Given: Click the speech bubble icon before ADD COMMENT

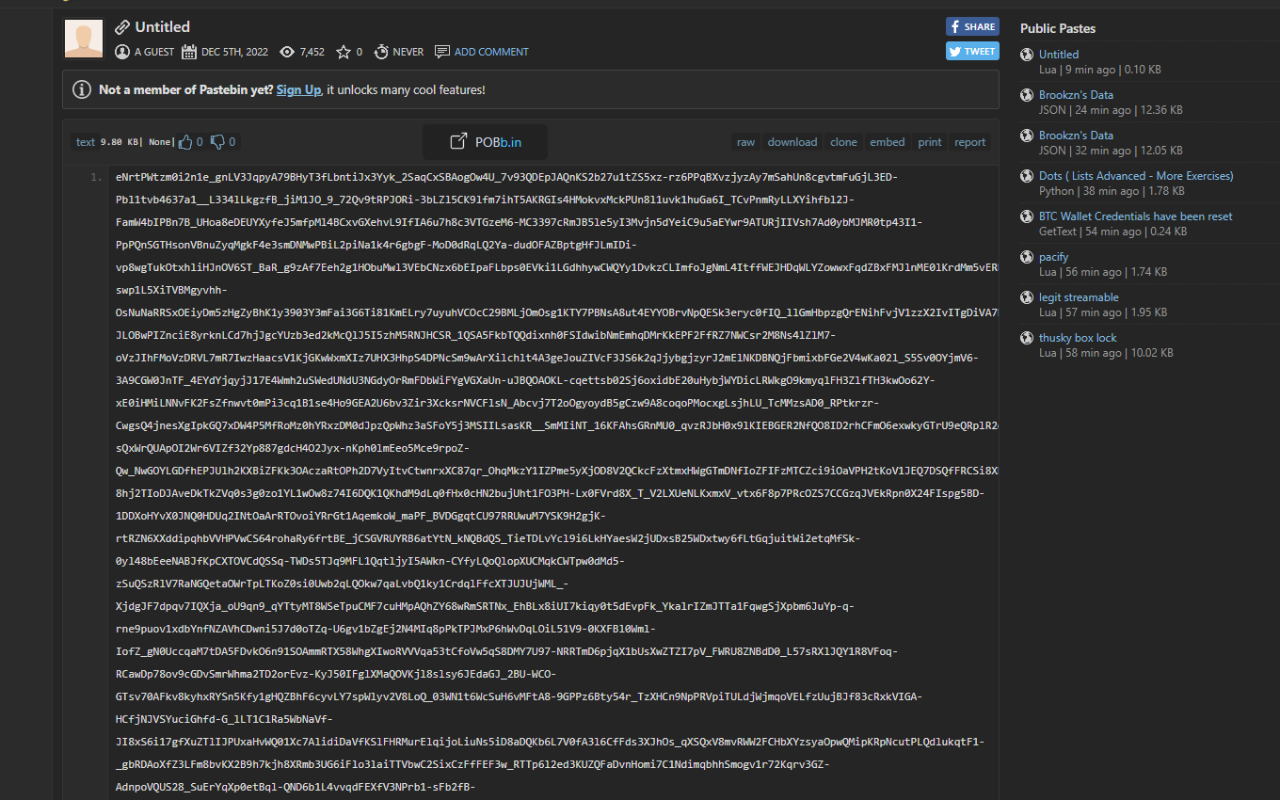Looking at the screenshot, I should [x=441, y=51].
